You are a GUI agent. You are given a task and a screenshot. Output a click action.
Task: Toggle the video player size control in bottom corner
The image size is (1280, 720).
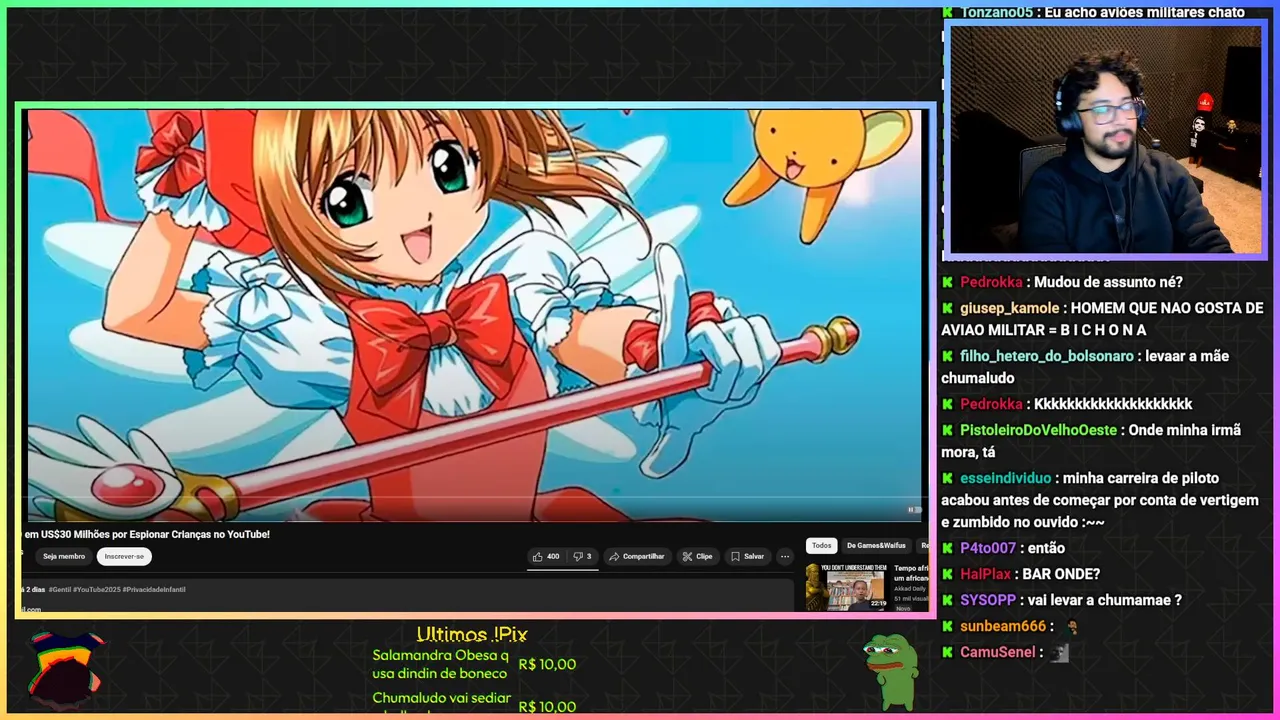(914, 510)
